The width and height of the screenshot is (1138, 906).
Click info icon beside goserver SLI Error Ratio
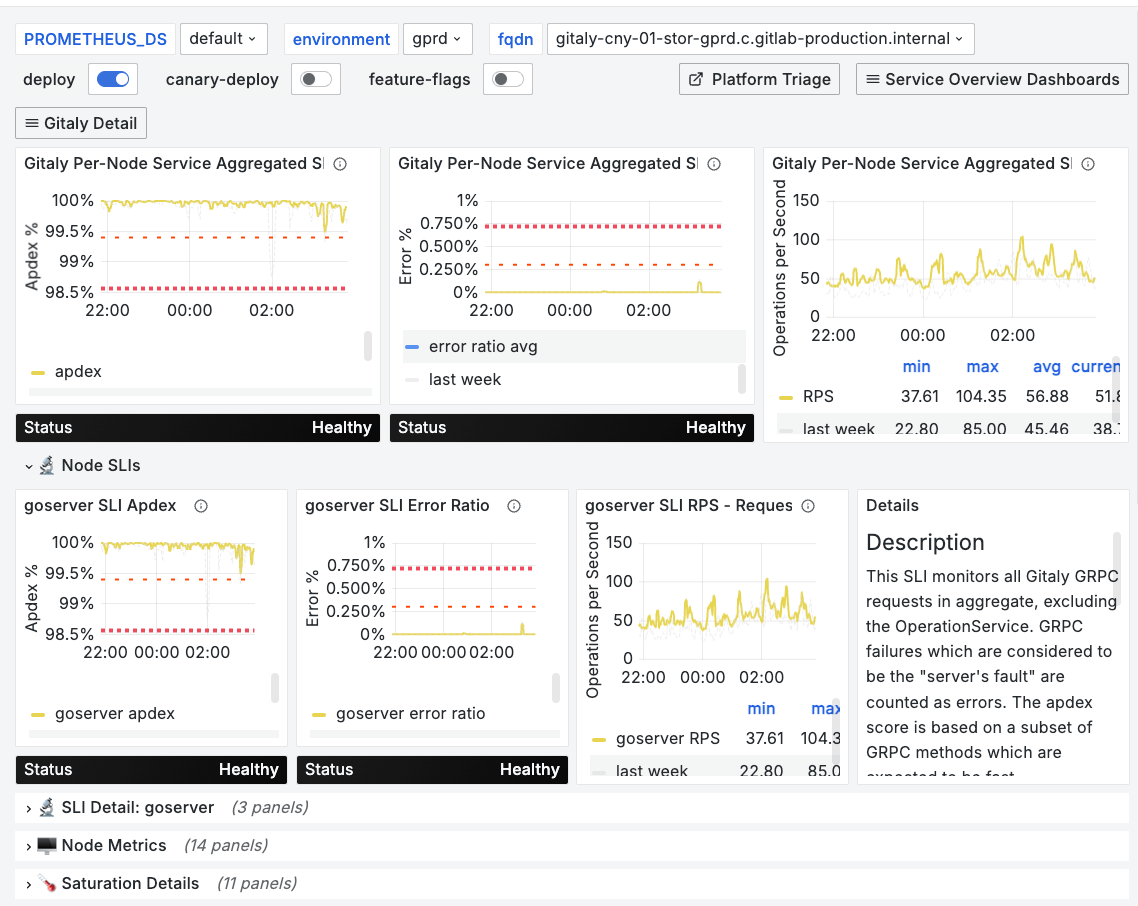point(514,506)
